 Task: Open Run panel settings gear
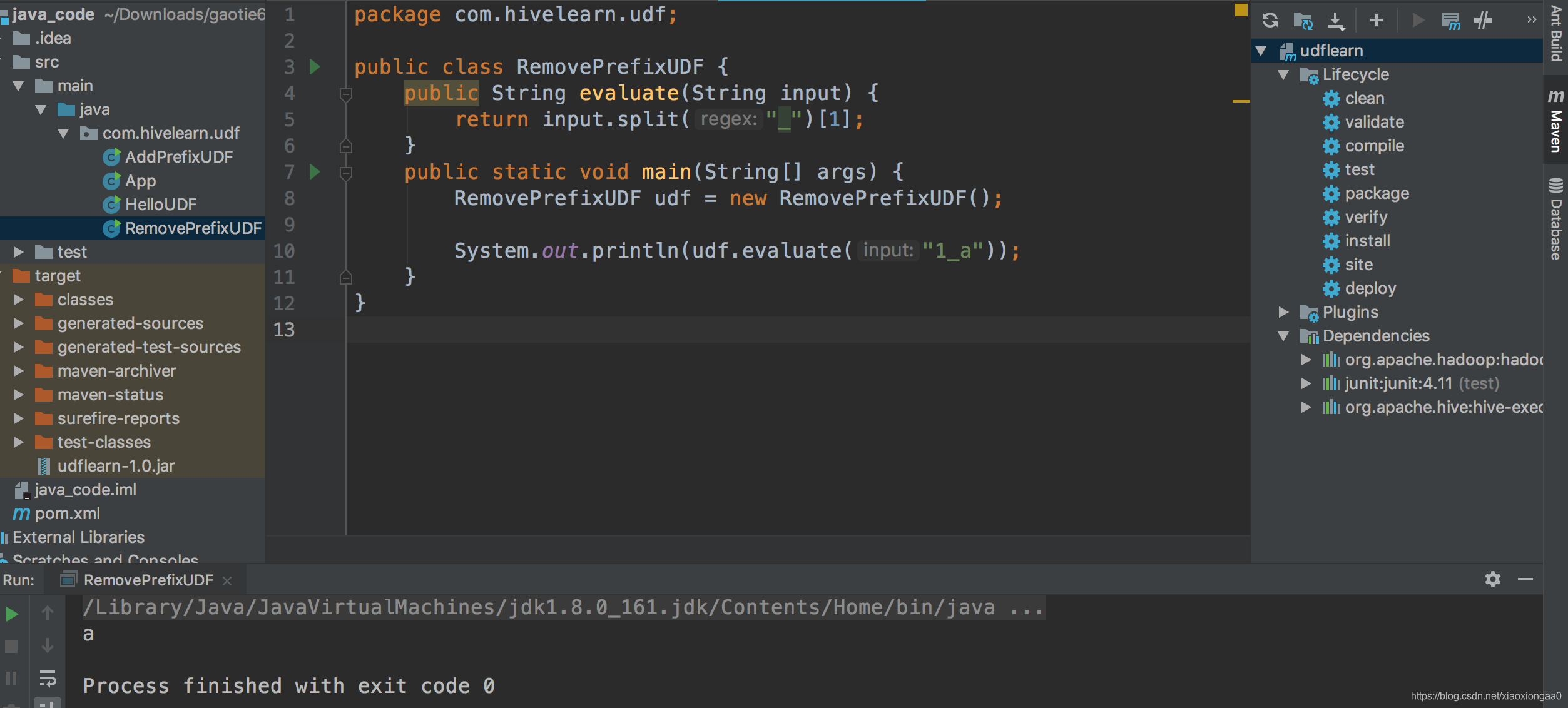[x=1492, y=579]
